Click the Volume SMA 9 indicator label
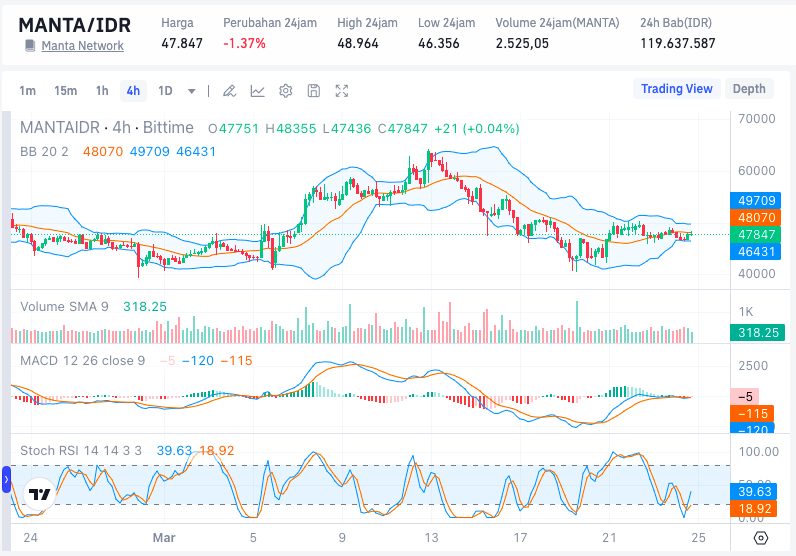Viewport: 796px width, 556px height. (64, 307)
